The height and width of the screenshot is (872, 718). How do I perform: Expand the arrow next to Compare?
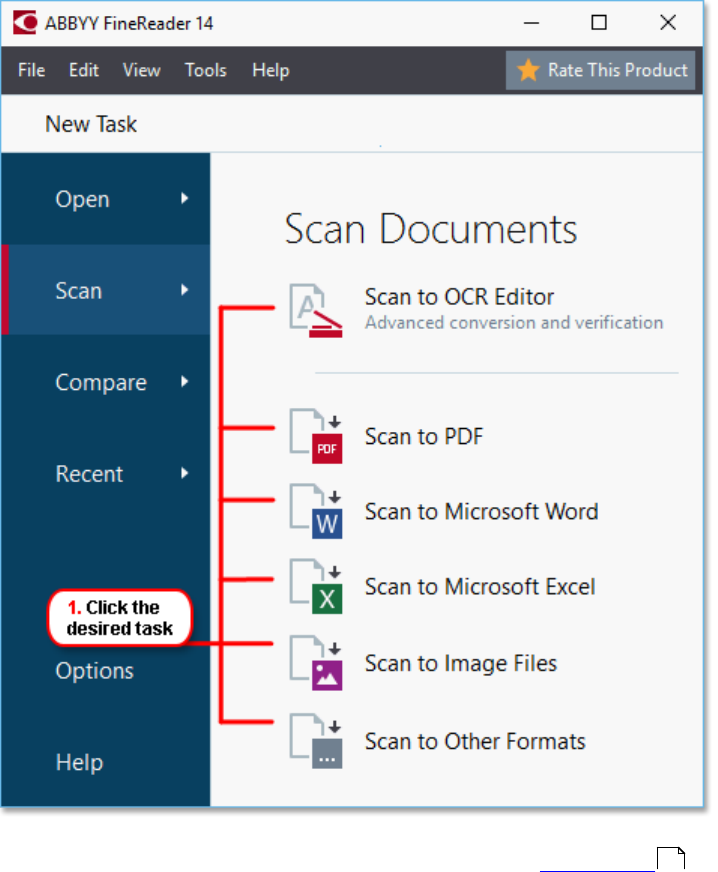click(x=185, y=382)
